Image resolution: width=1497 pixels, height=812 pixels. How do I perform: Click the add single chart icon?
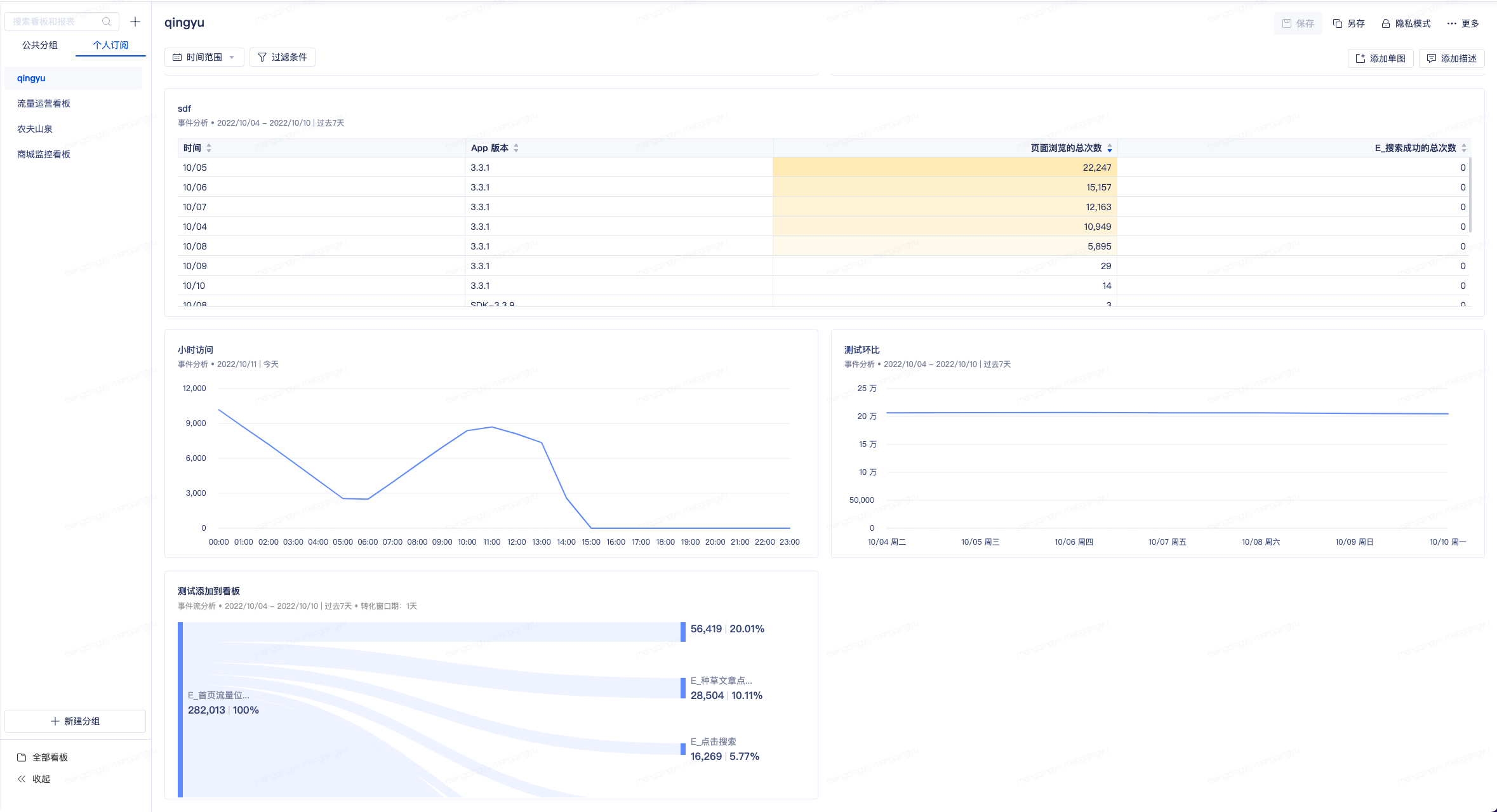coord(1361,58)
